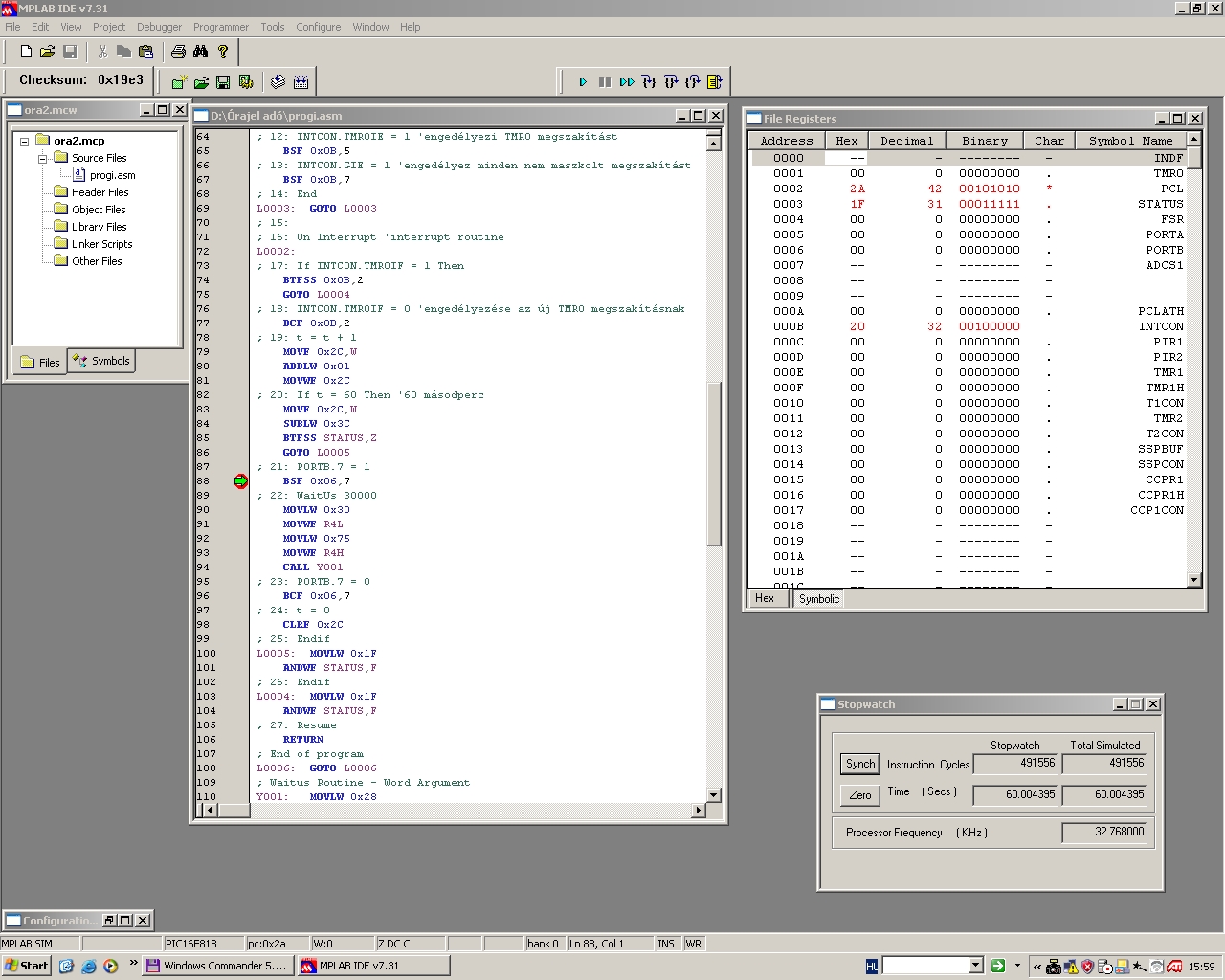Screen dimensions: 1225x980
Task: Collapse the ora2.mcp project tree node
Action: (x=25, y=141)
